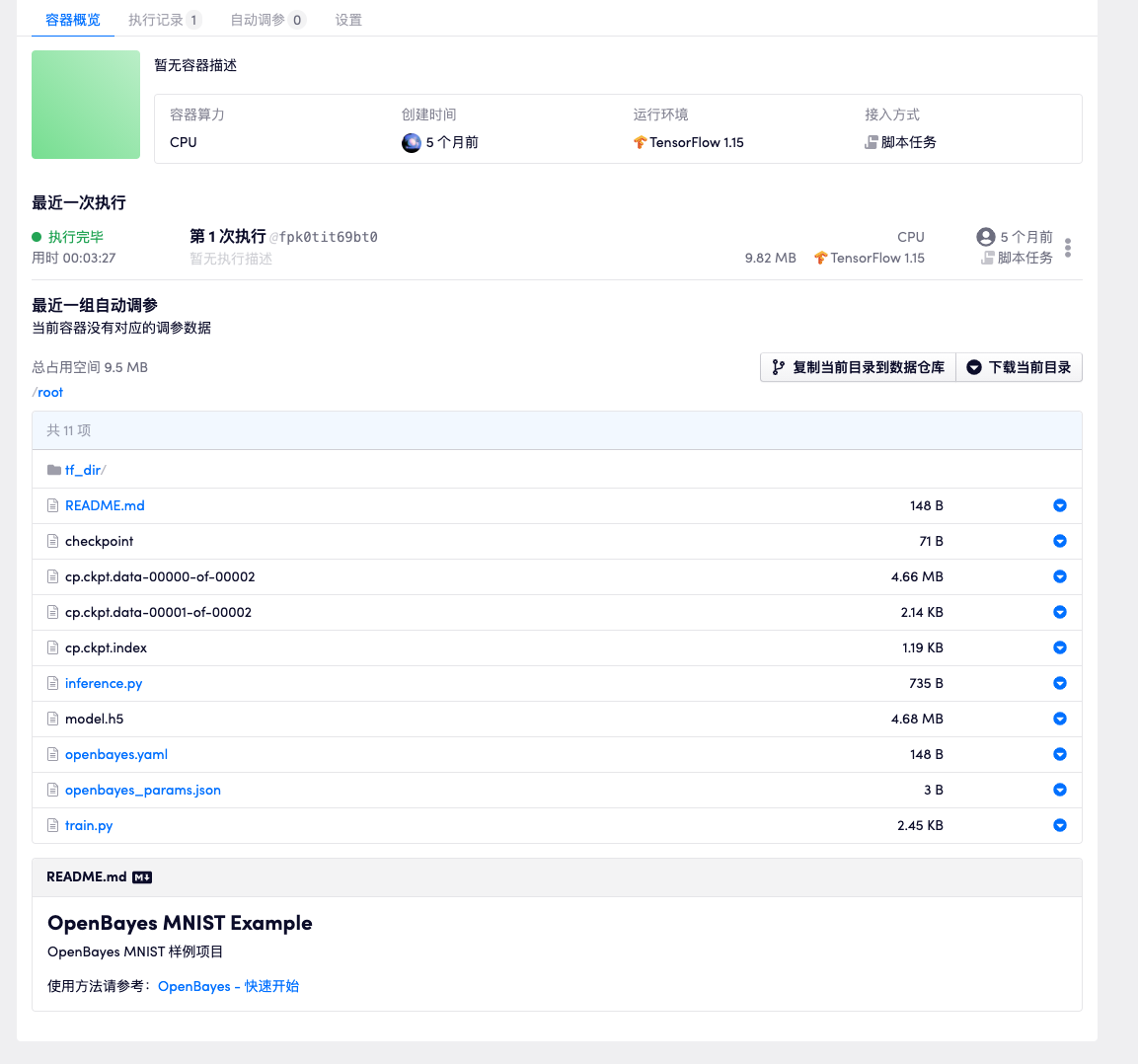Open the 执行记录 tab
Image resolution: width=1138 pixels, height=1064 pixels.
tap(156, 20)
